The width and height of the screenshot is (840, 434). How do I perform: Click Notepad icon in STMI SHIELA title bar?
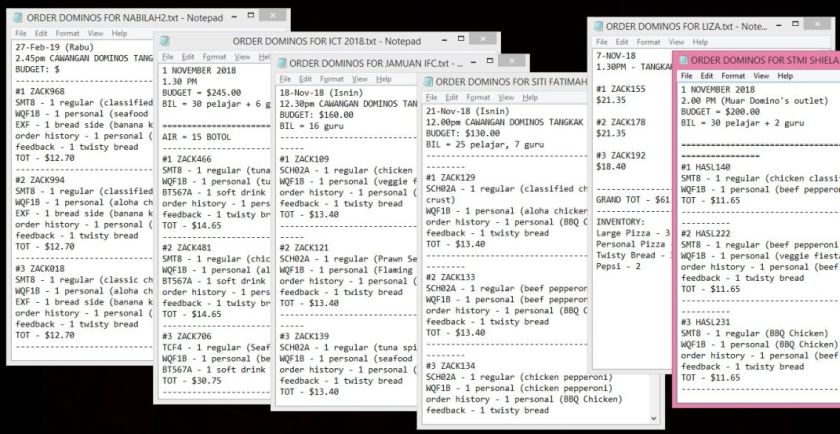[x=684, y=60]
